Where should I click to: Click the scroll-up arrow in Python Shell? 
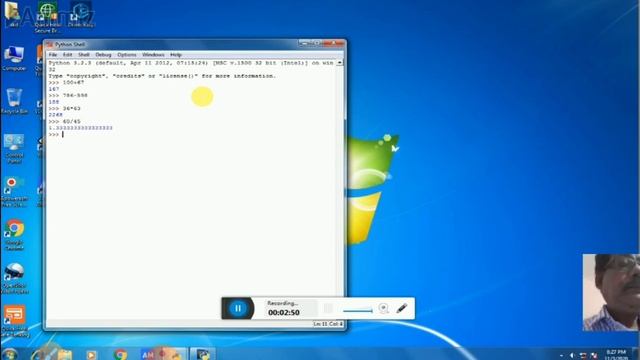(340, 63)
